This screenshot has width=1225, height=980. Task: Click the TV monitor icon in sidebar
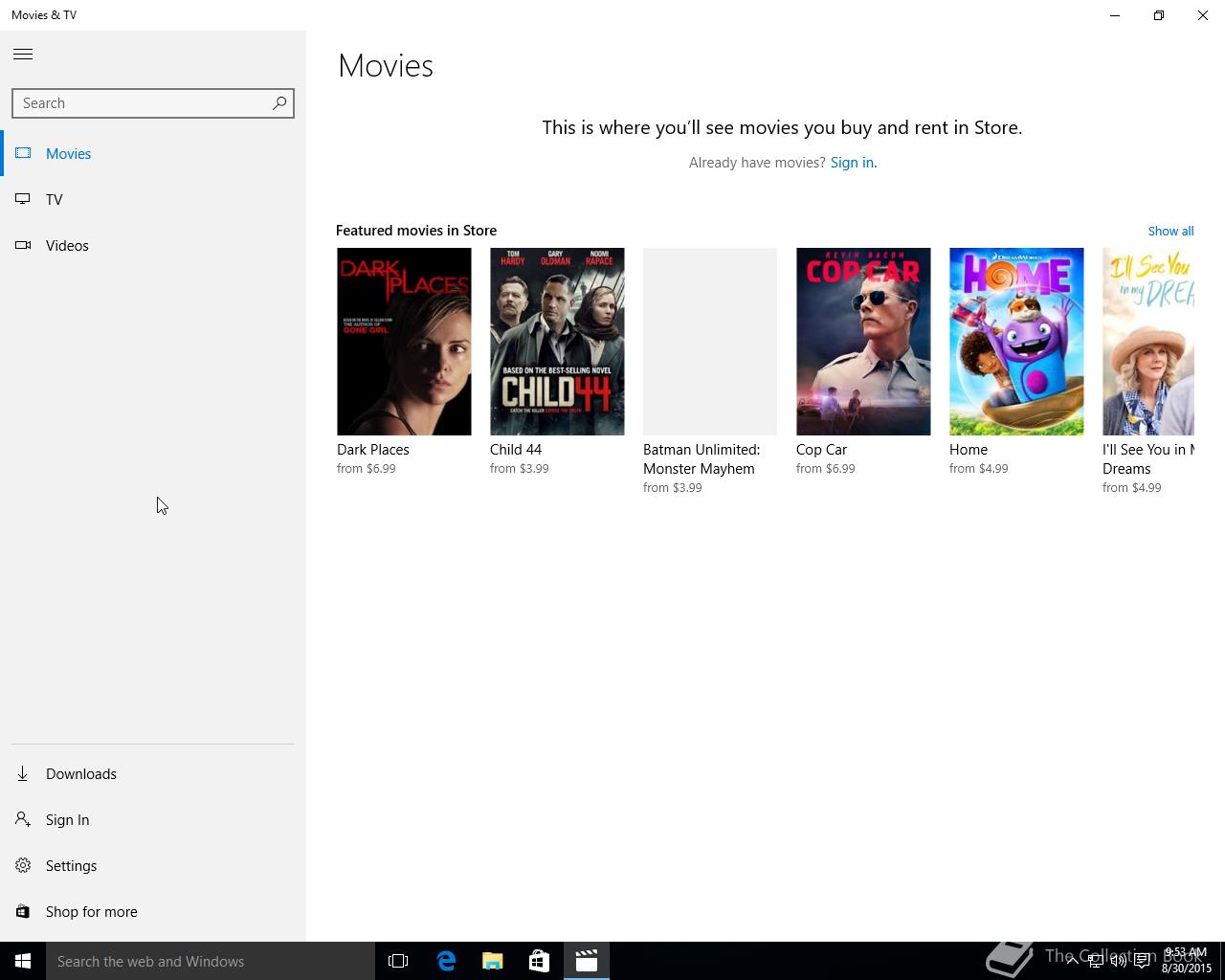click(x=23, y=199)
